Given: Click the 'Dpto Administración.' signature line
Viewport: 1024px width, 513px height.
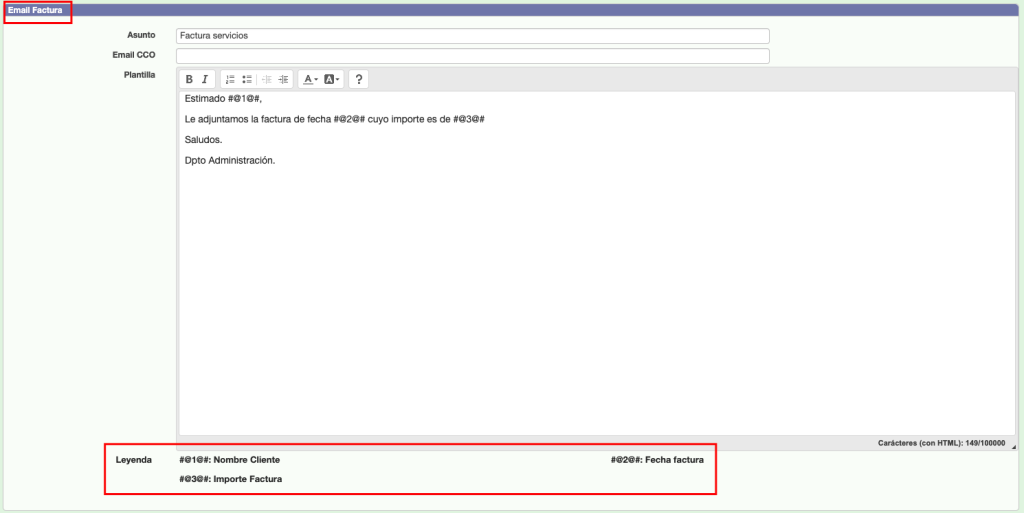Looking at the screenshot, I should point(229,160).
